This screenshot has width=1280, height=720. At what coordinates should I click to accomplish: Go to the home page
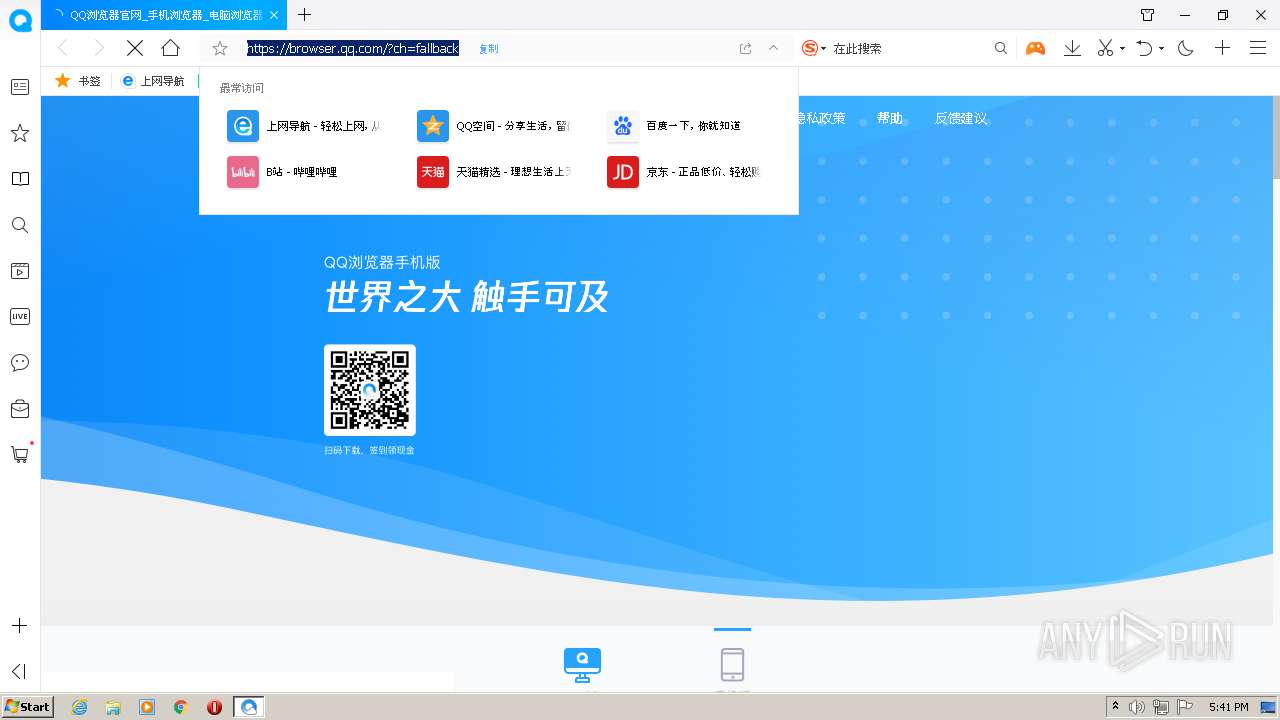[x=171, y=48]
